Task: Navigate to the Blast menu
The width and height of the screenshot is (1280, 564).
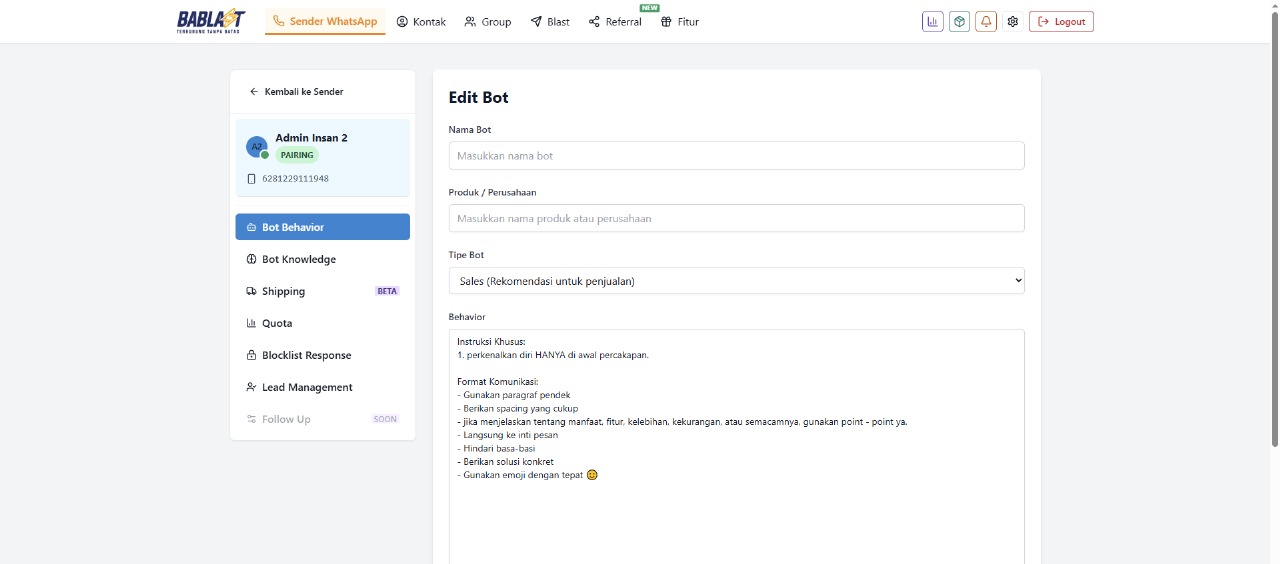Action: [550, 21]
